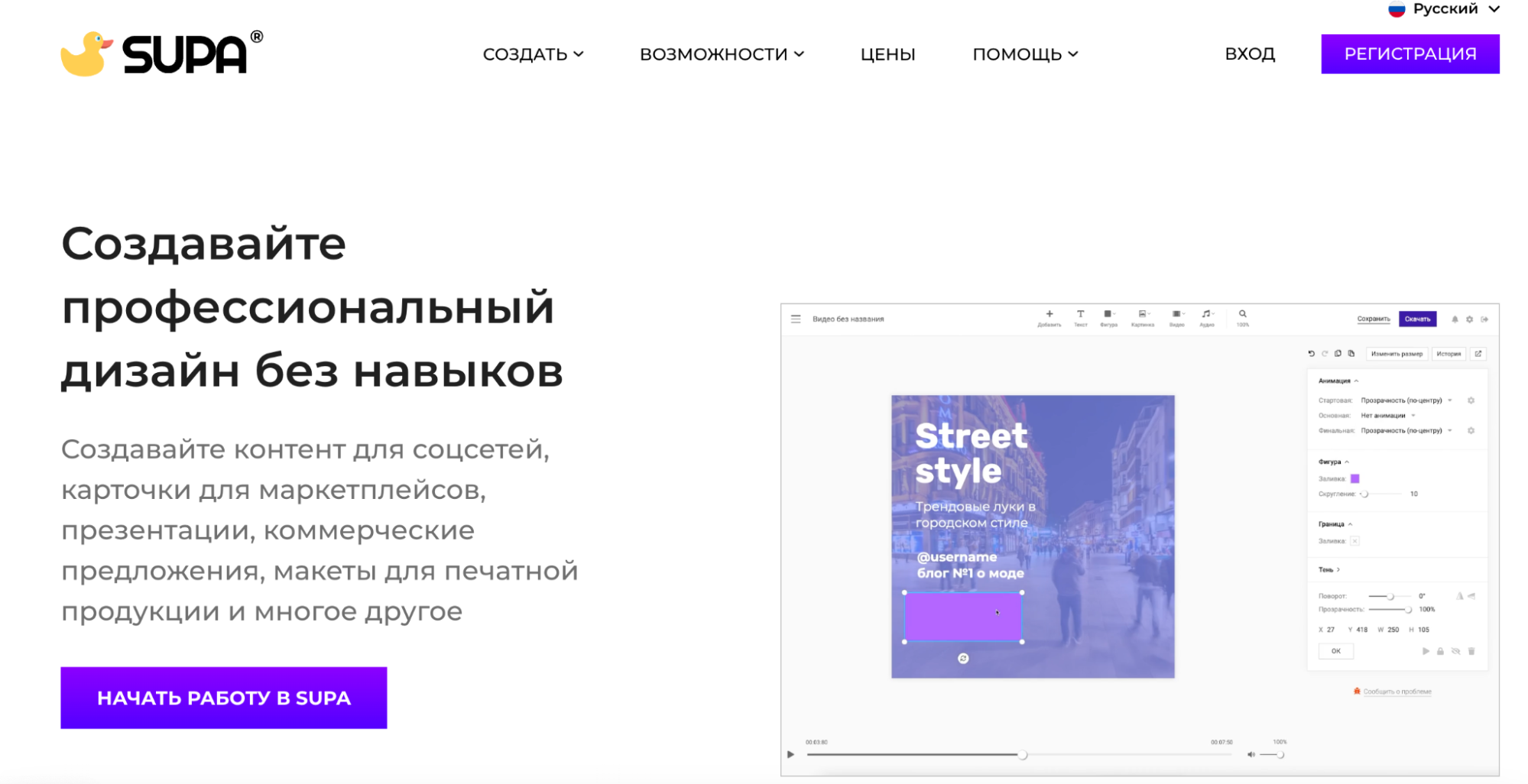Viewport: 1528px width, 784px height.
Task: Collapse the Анимация section
Action: (1338, 381)
